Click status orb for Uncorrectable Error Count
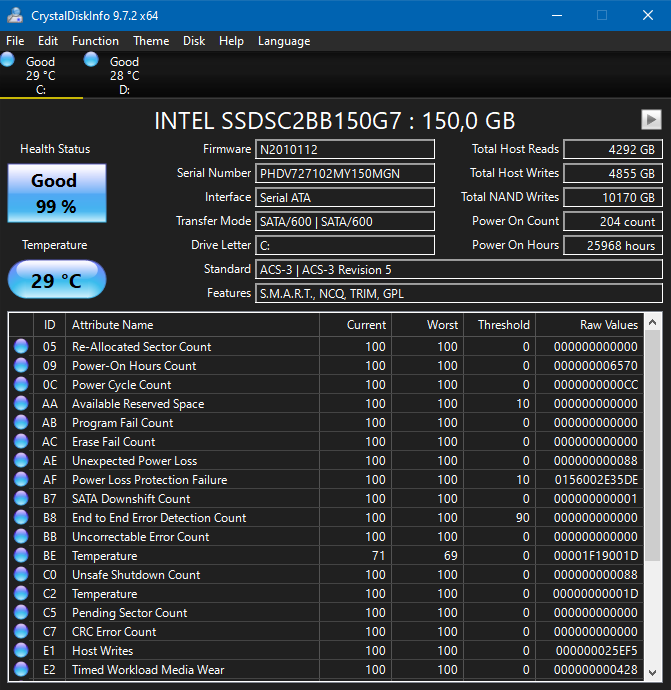This screenshot has width=671, height=690. (x=21, y=536)
